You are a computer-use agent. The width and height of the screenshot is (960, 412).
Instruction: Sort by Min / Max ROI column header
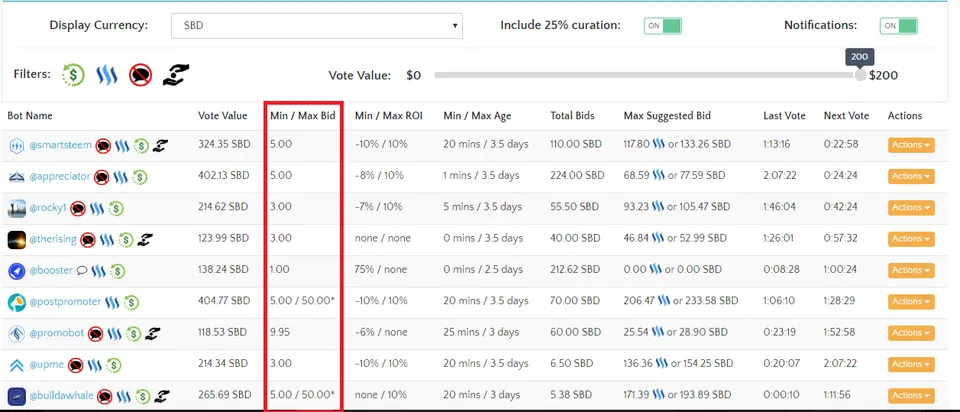(x=389, y=116)
